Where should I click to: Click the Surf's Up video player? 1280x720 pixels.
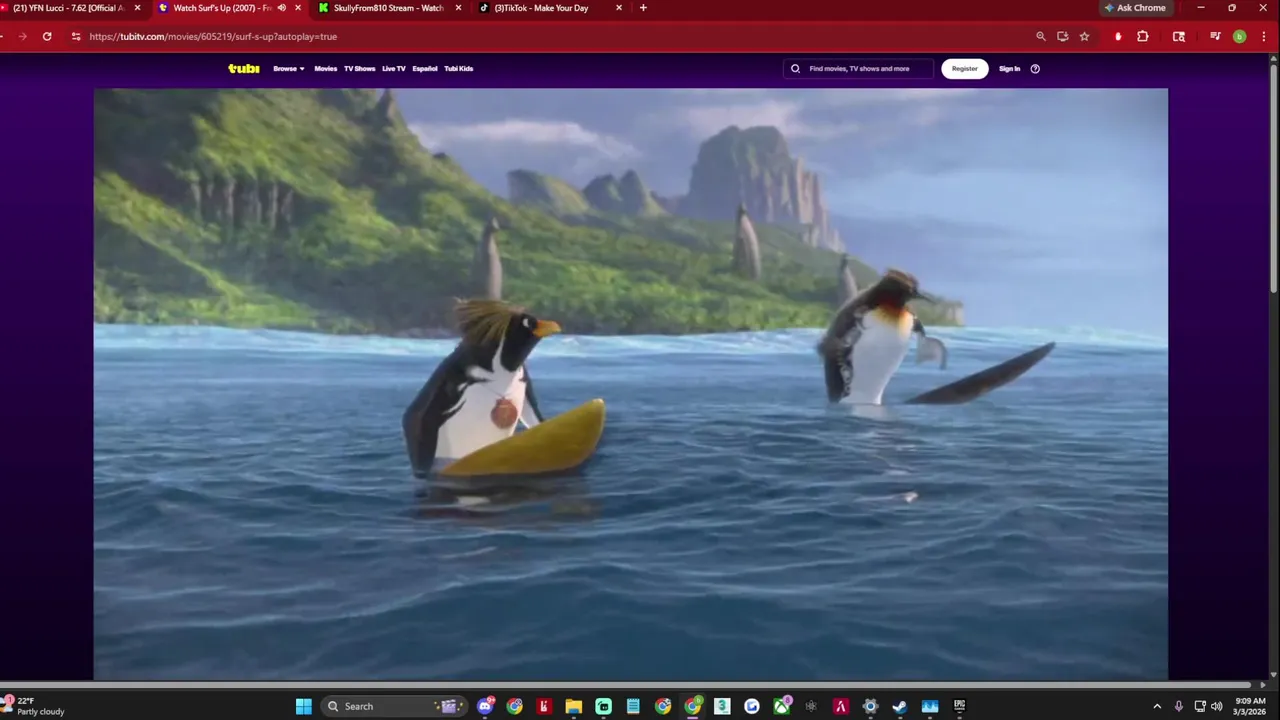(x=631, y=384)
